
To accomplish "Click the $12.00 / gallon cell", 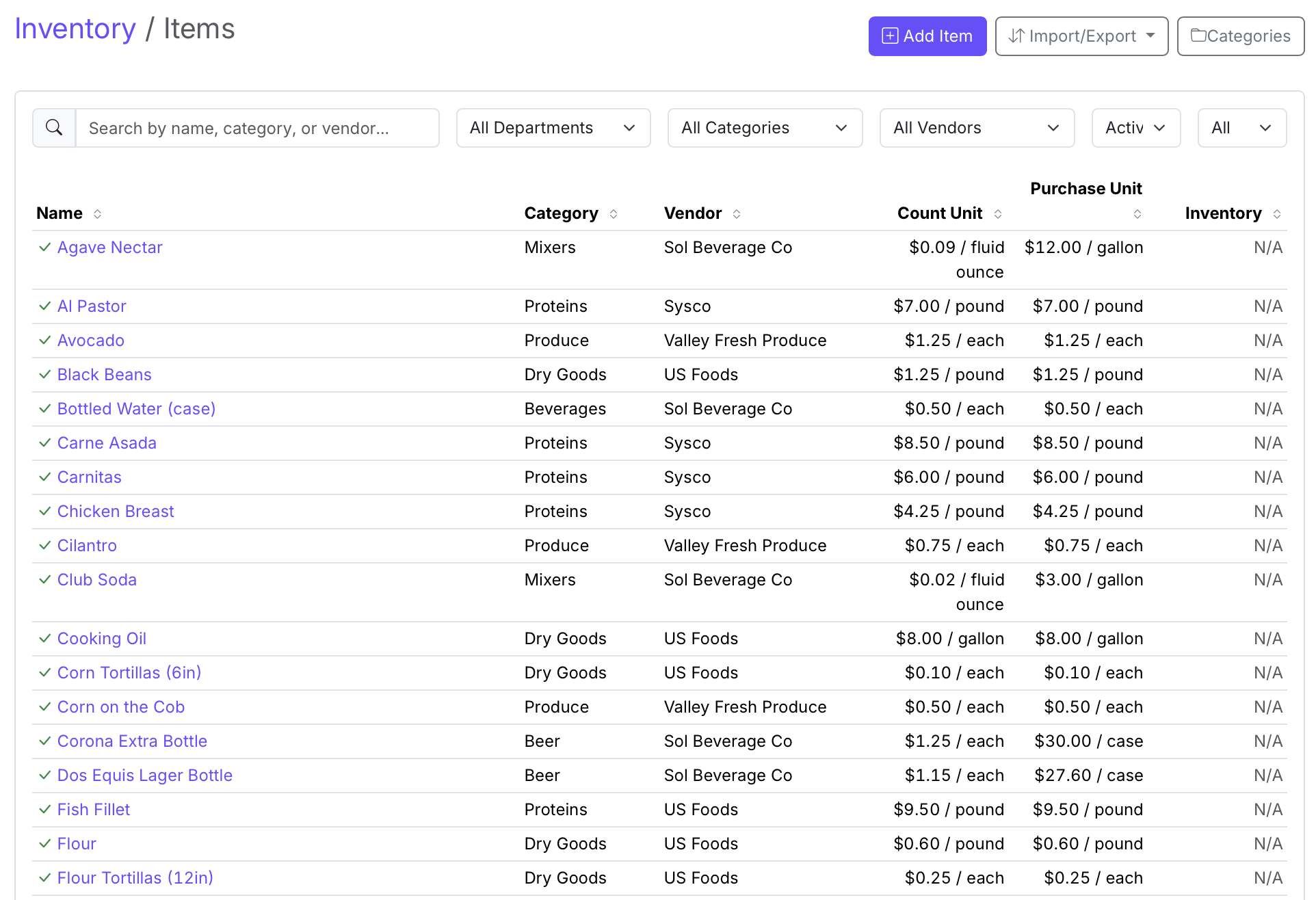I will [1083, 248].
